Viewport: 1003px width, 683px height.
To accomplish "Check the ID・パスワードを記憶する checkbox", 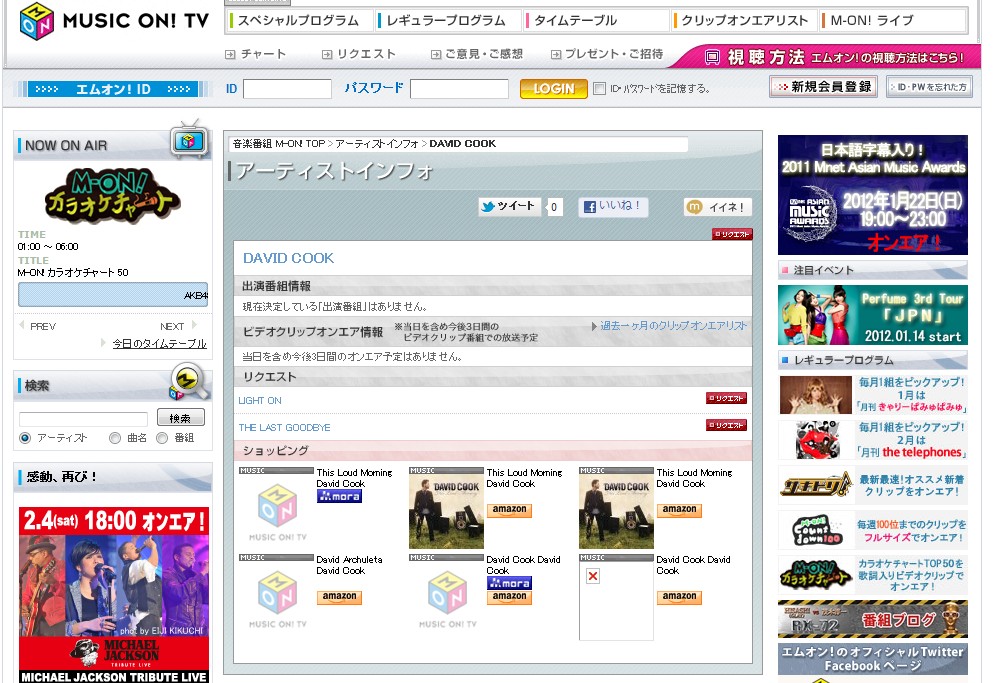I will click(599, 89).
